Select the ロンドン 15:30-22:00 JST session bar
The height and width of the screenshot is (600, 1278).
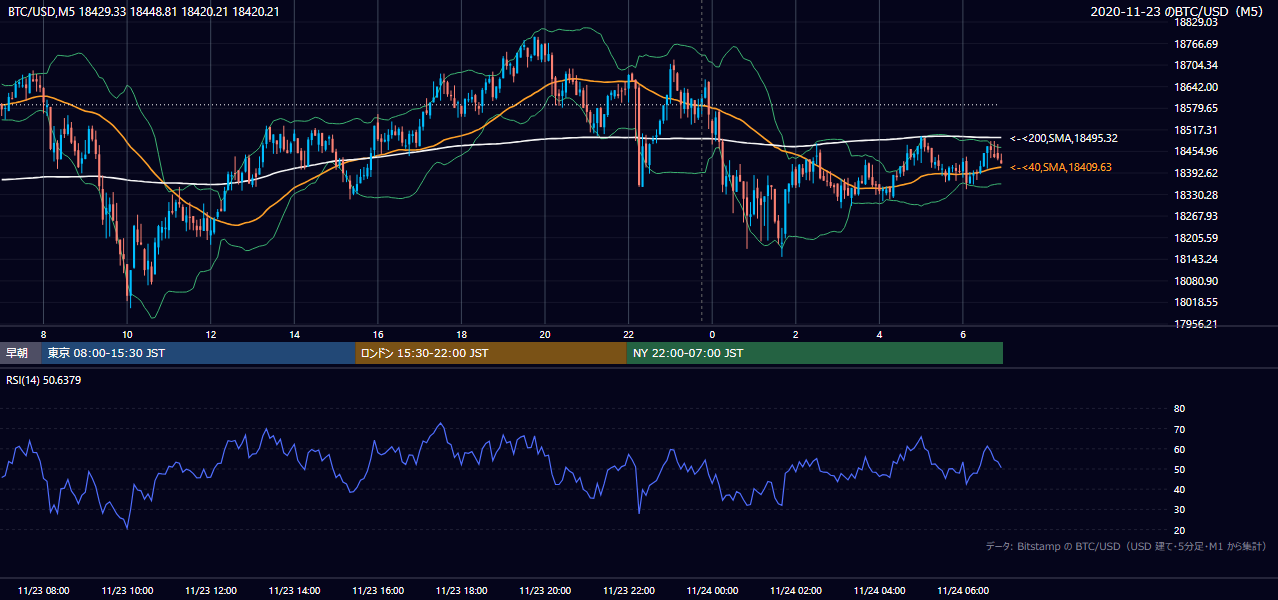point(491,353)
